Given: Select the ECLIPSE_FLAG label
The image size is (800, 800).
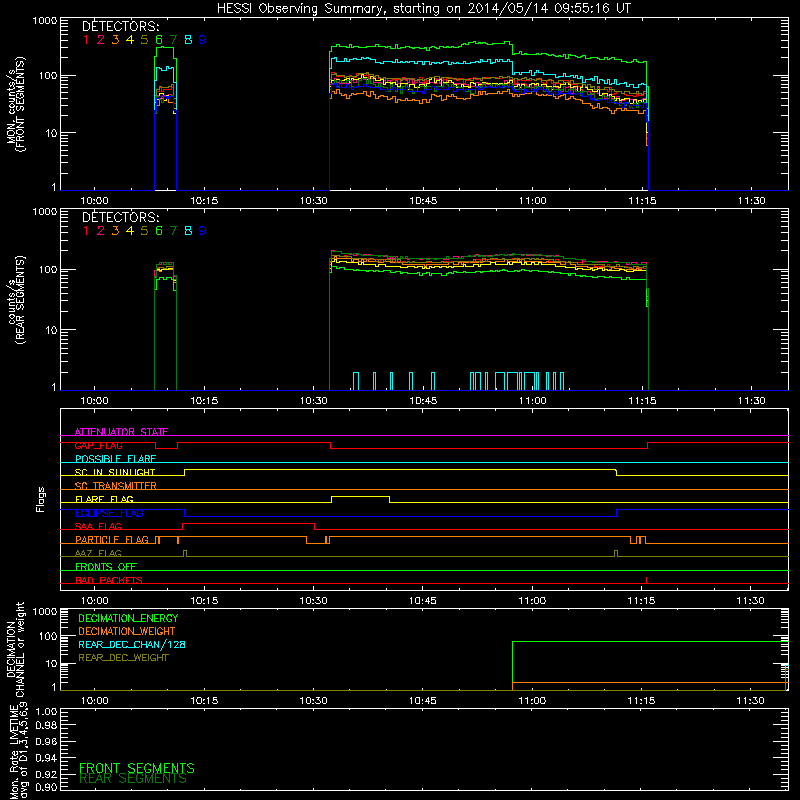Looking at the screenshot, I should [x=109, y=513].
